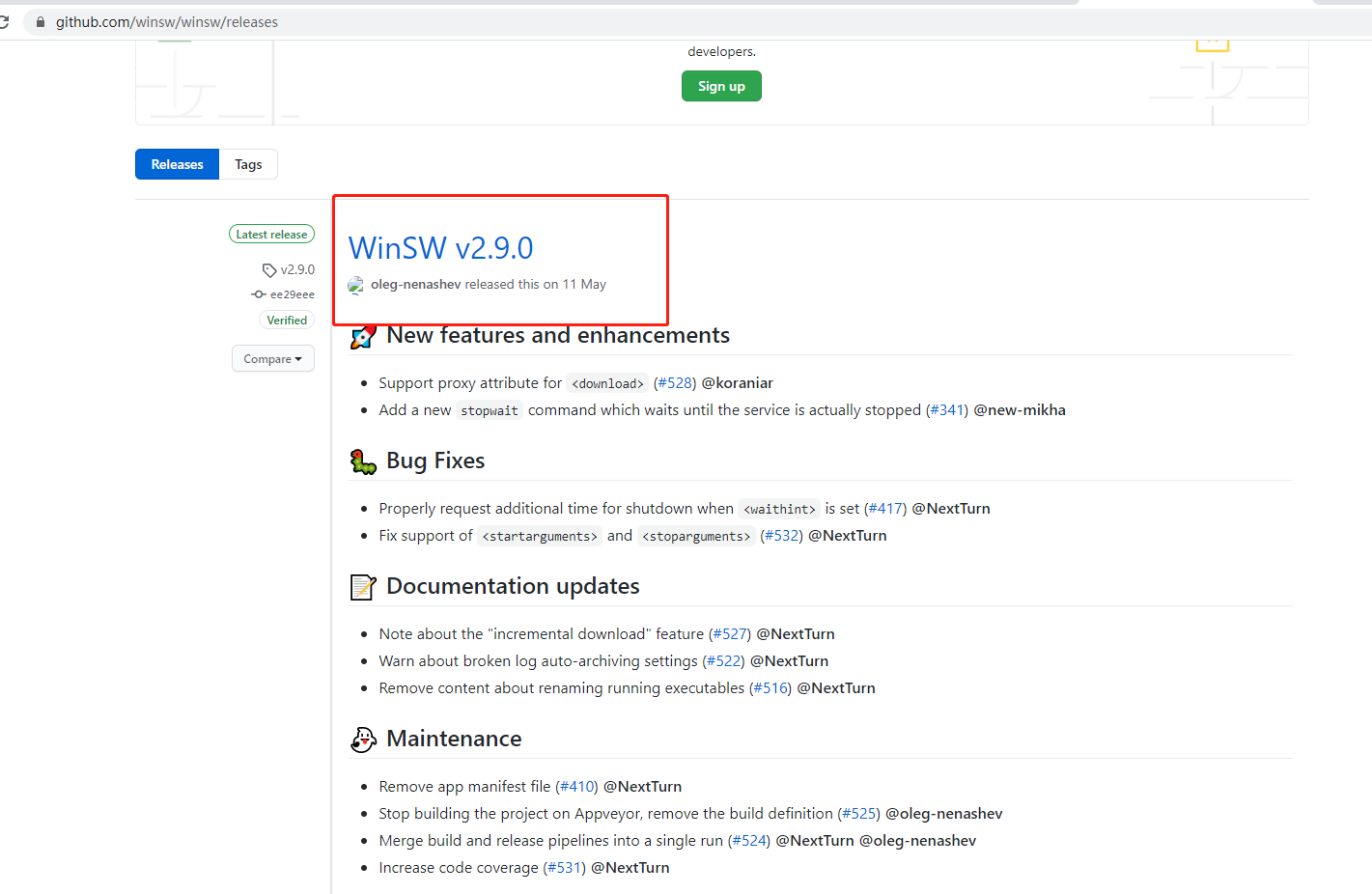Switch to the Tags tab

click(x=248, y=164)
